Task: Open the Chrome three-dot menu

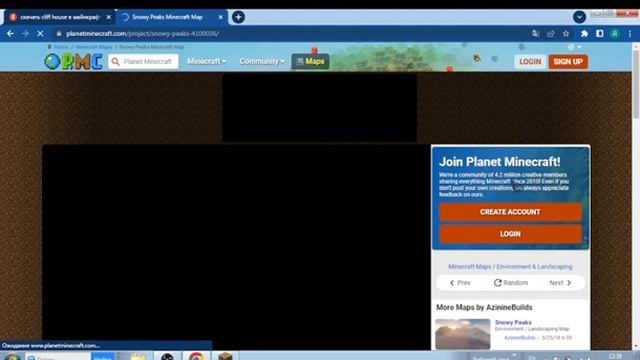Action: 630,33
